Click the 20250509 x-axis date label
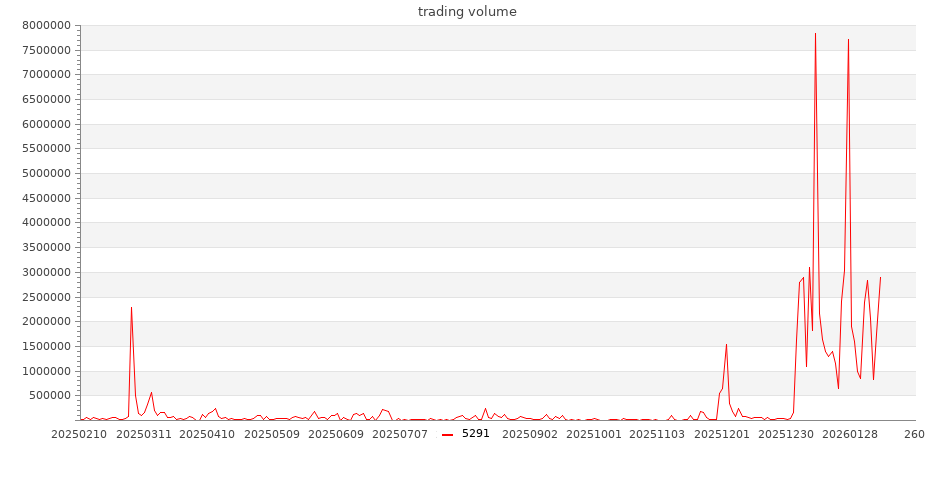The width and height of the screenshot is (935, 500). coord(272,434)
